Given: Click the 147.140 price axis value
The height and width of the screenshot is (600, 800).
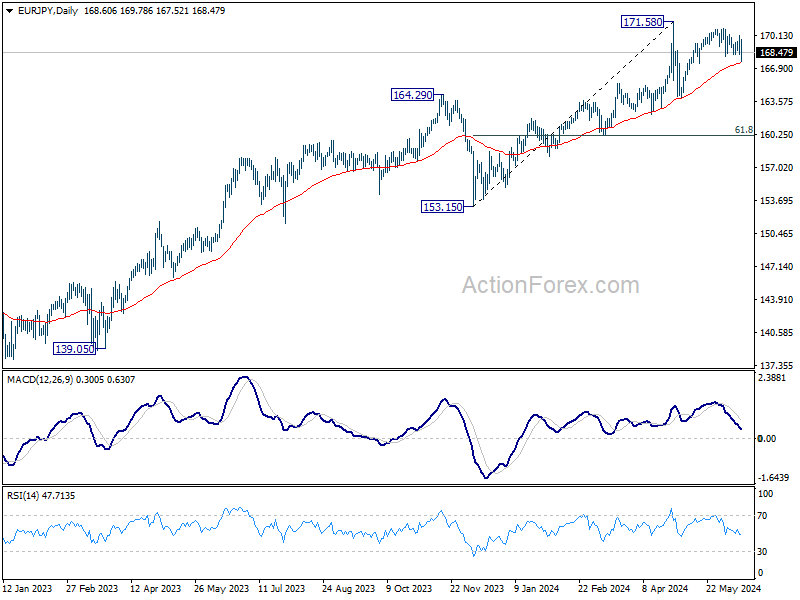Looking at the screenshot, I should click(777, 266).
